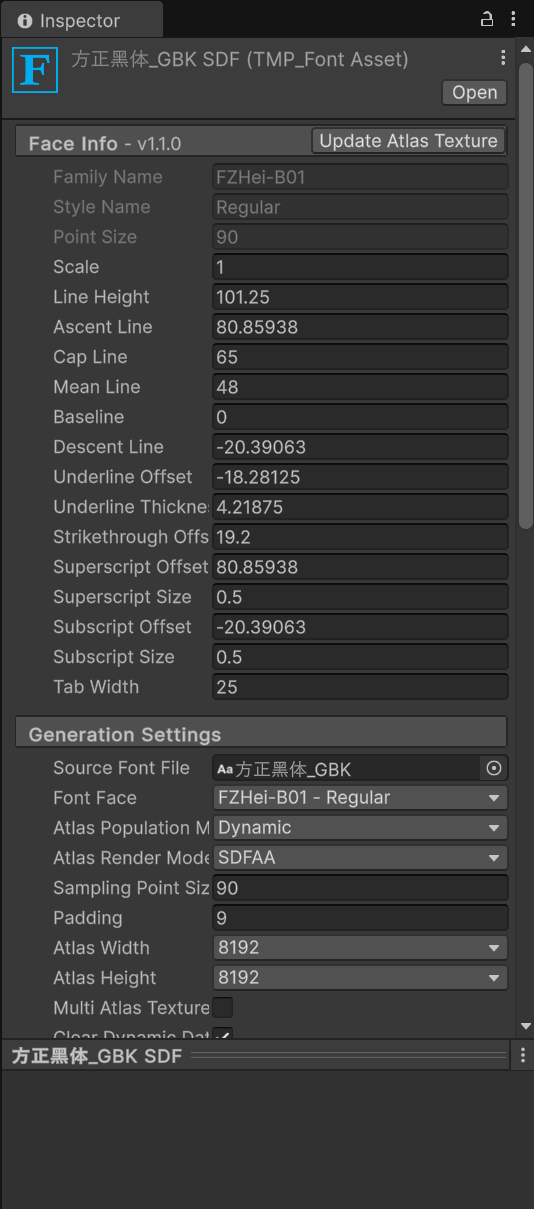The image size is (534, 1209).
Task: Click the info icon on Inspector tab
Action: coord(25,20)
